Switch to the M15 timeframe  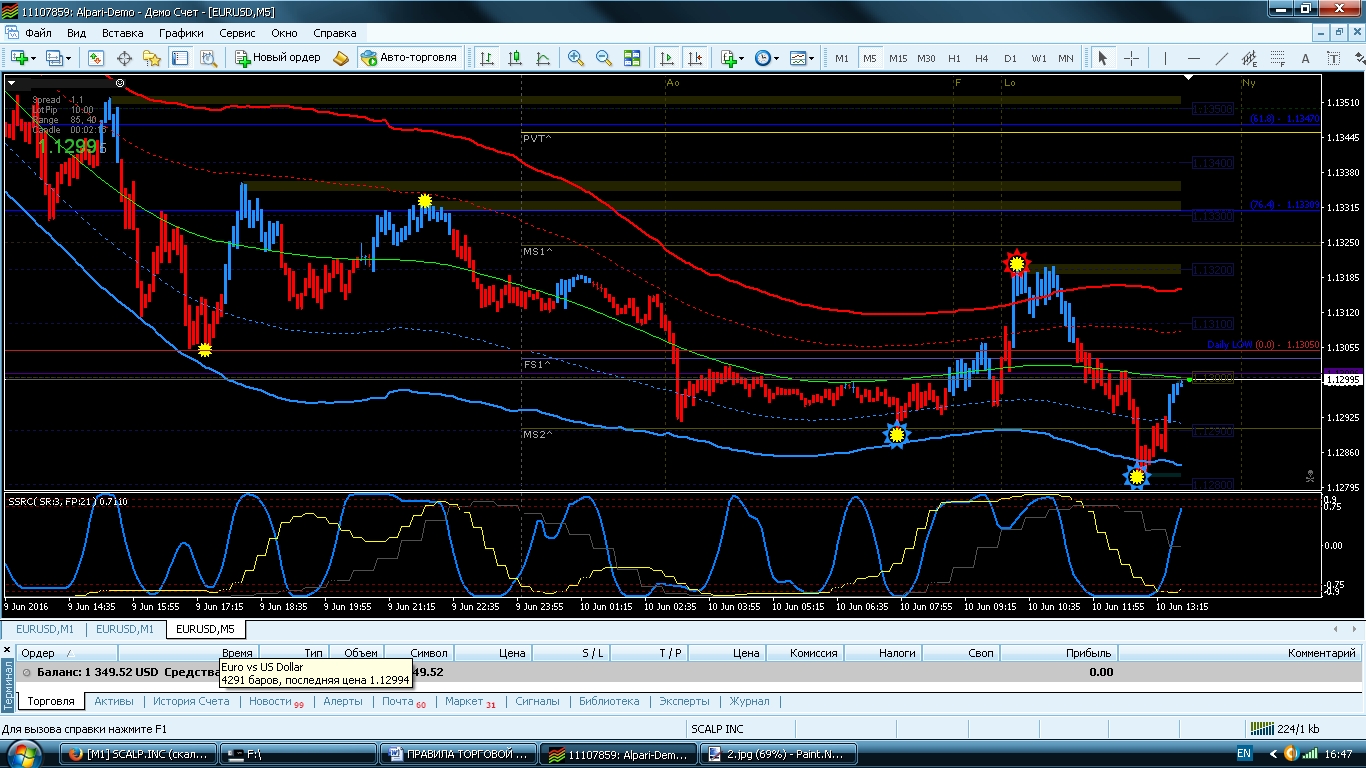tap(897, 58)
